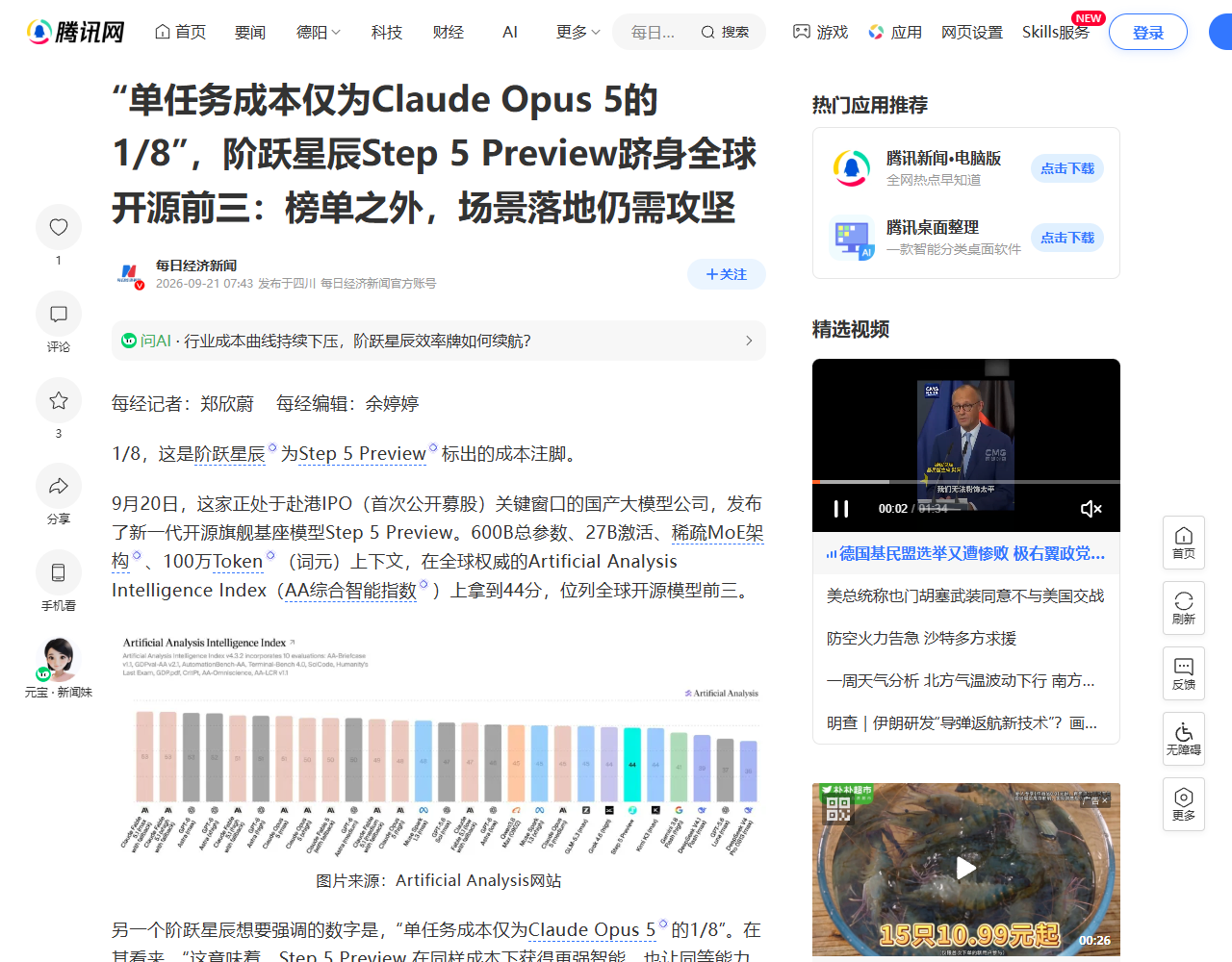This screenshot has height=962, width=1232.
Task: Share the article via 分享 icon
Action: 59,486
